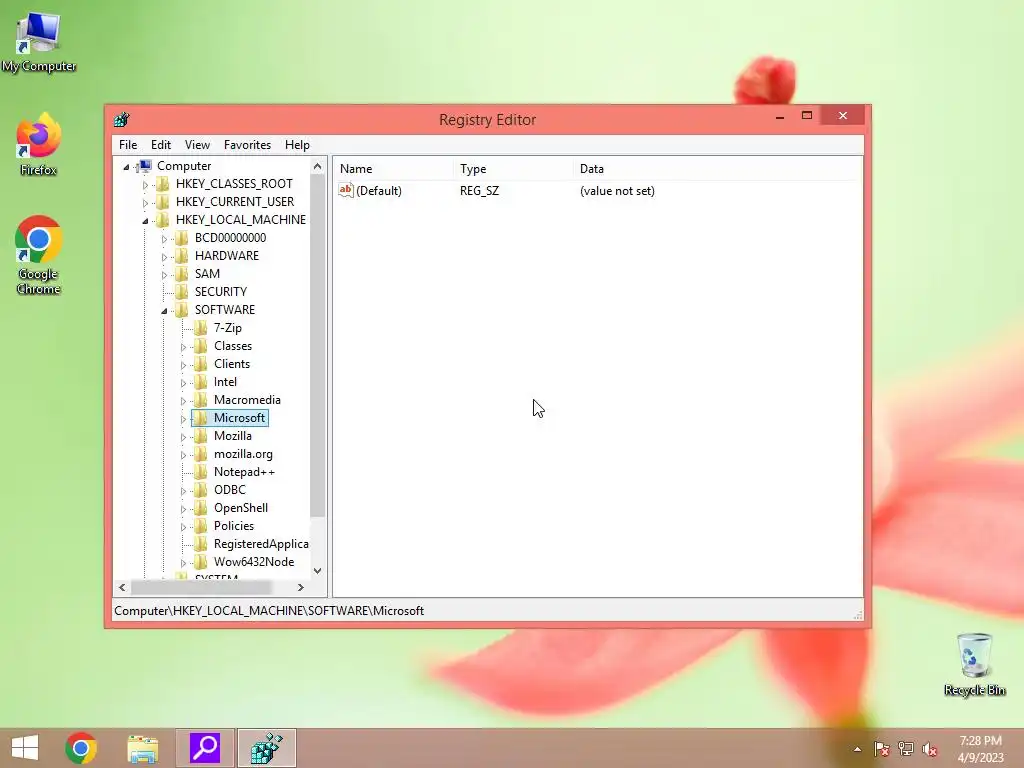Click the REG_SZ type cell
1024x768 pixels.
pyautogui.click(x=479, y=191)
